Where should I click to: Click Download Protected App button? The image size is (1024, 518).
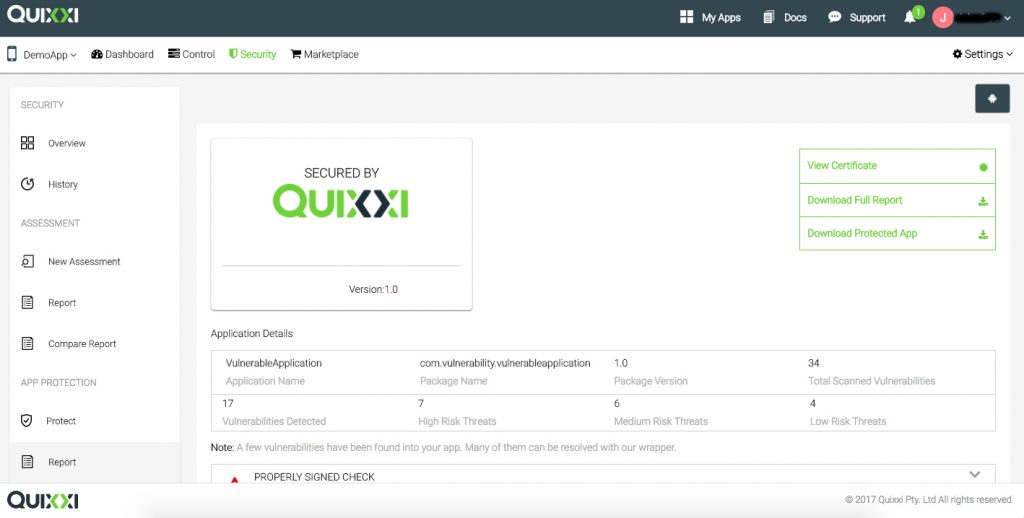pos(897,233)
